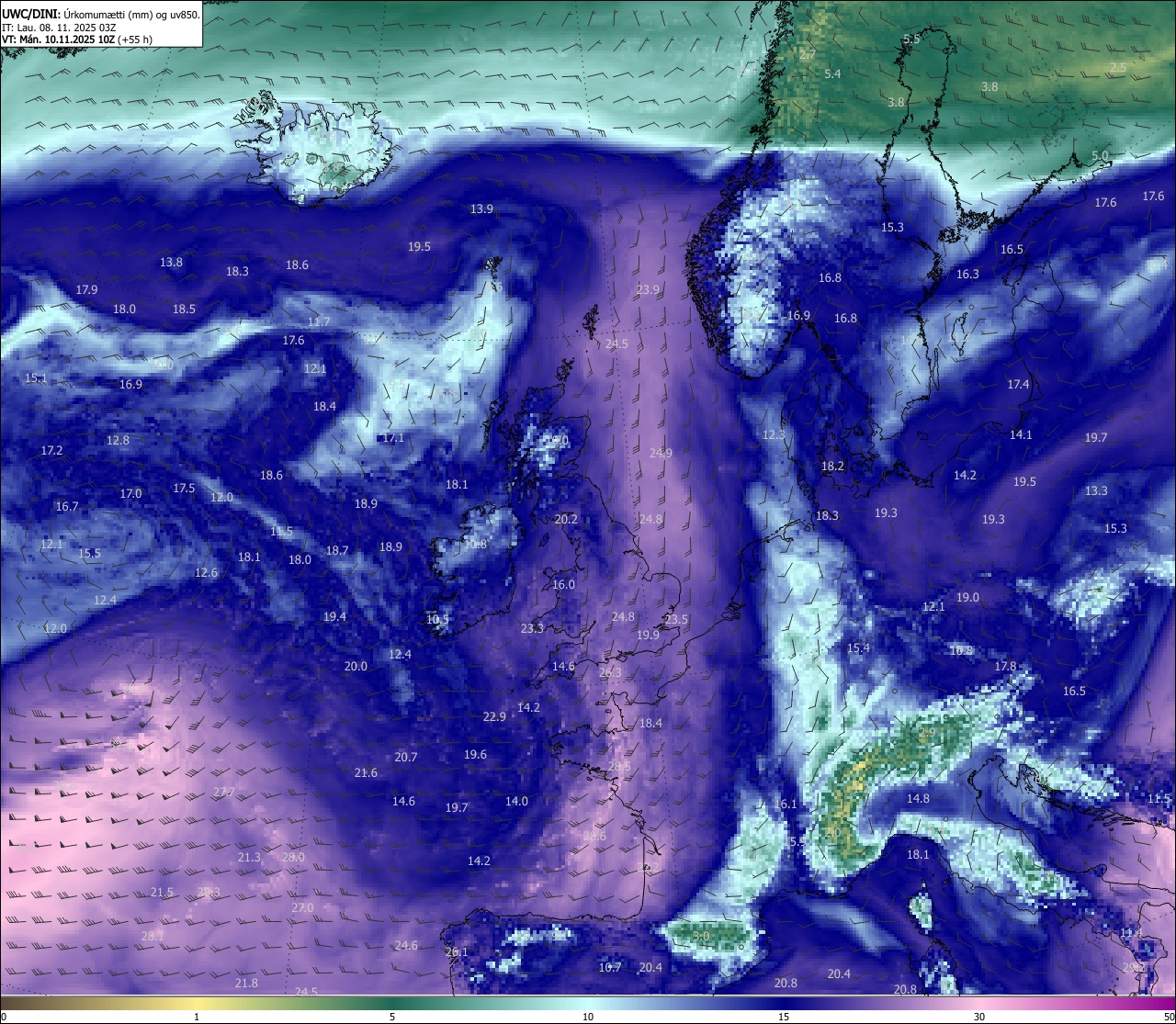
Task: Click the map value 27.0
Action: [x=302, y=907]
